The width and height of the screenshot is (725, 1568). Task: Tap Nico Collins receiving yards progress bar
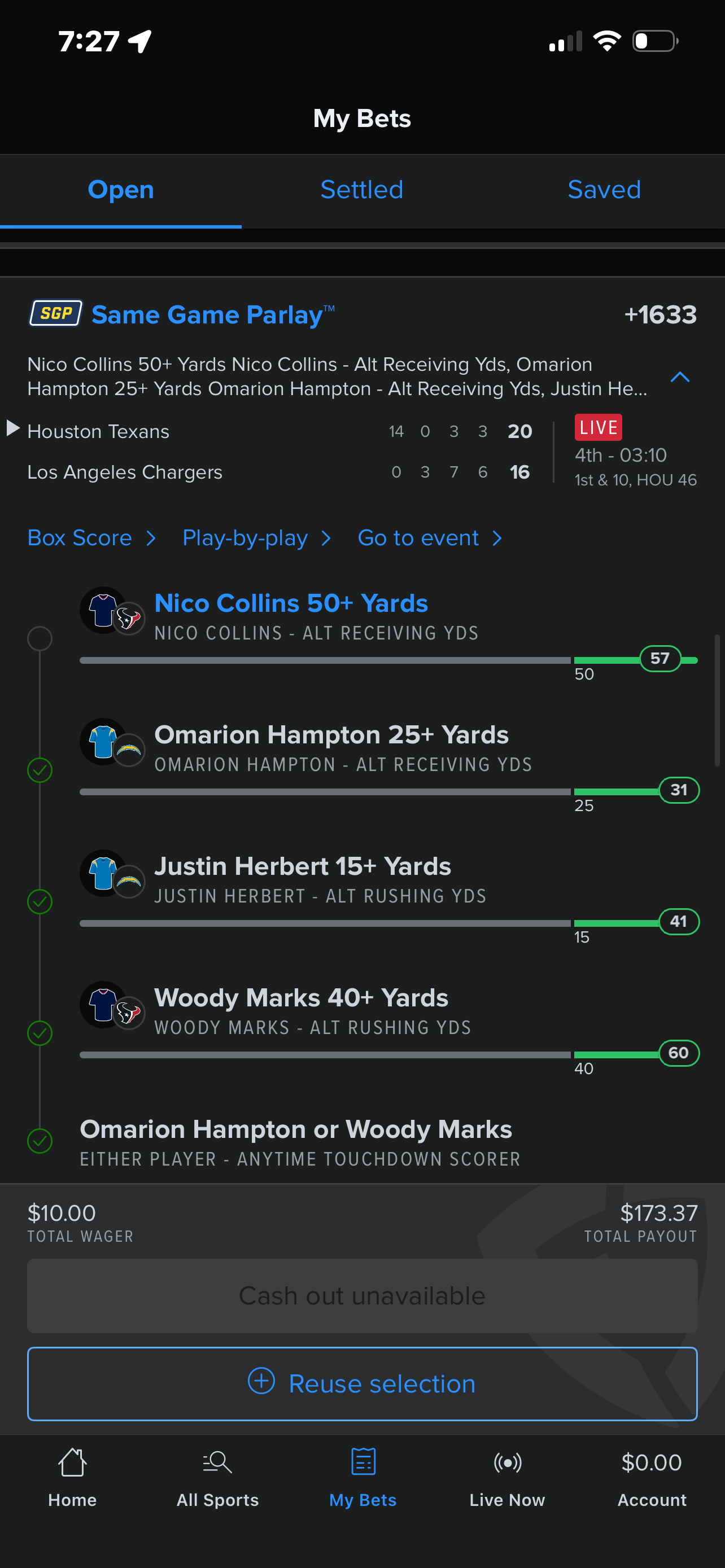coord(388,660)
